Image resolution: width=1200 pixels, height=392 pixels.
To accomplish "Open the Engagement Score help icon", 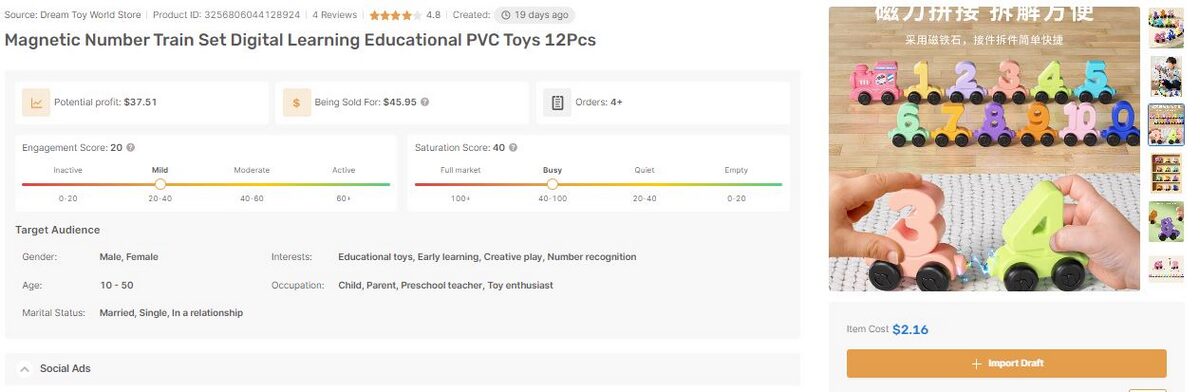I will (x=131, y=148).
